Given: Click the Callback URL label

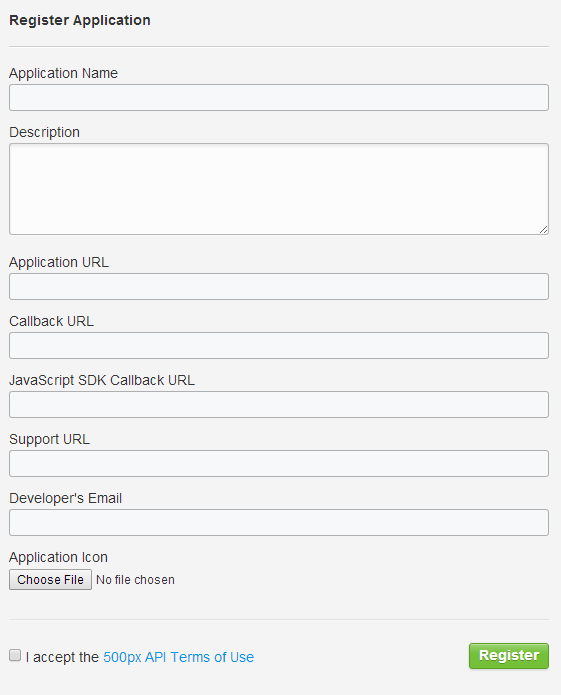Looking at the screenshot, I should pyautogui.click(x=51, y=321).
